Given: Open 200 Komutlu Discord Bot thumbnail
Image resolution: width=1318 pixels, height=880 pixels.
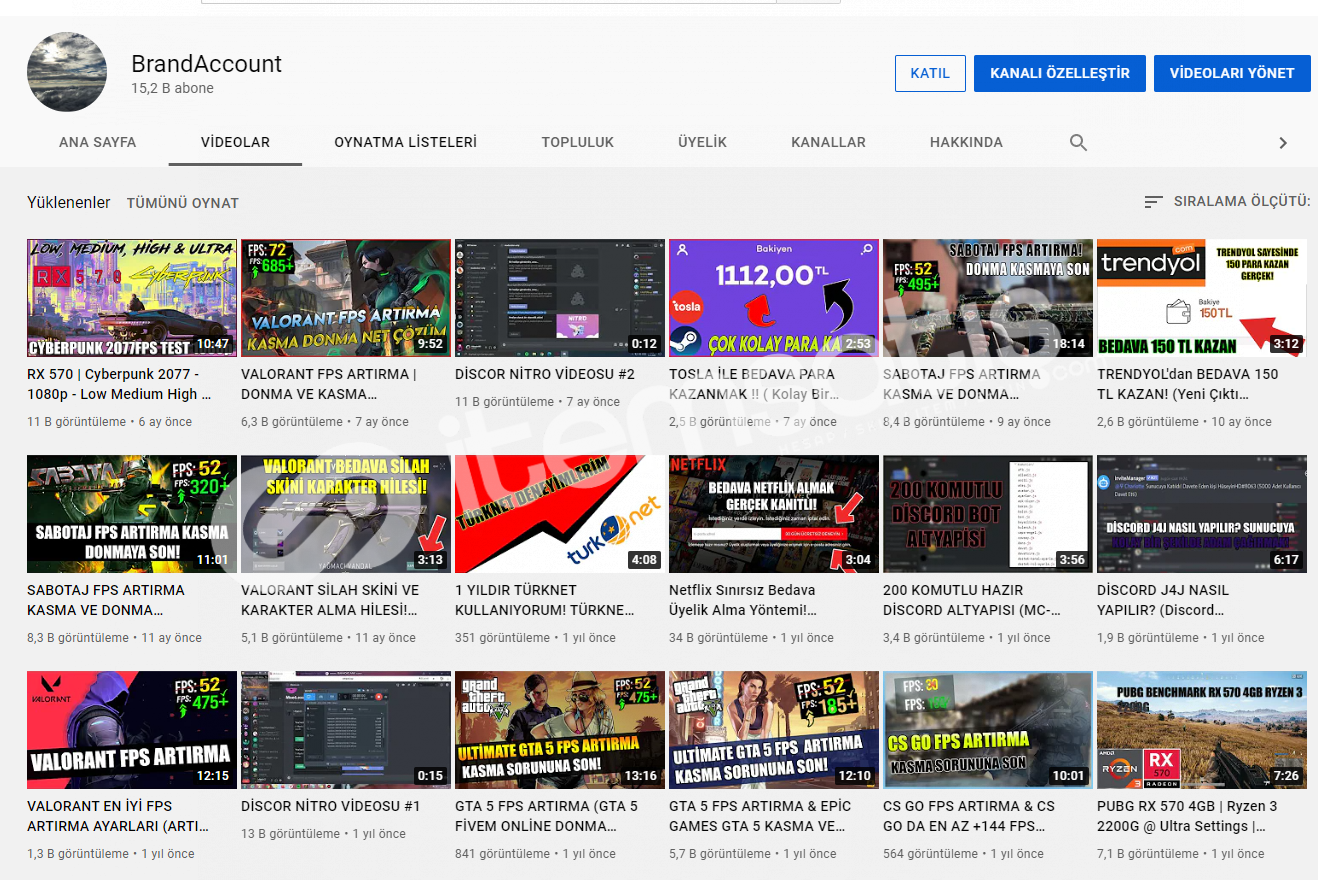Looking at the screenshot, I should pyautogui.click(x=988, y=514).
